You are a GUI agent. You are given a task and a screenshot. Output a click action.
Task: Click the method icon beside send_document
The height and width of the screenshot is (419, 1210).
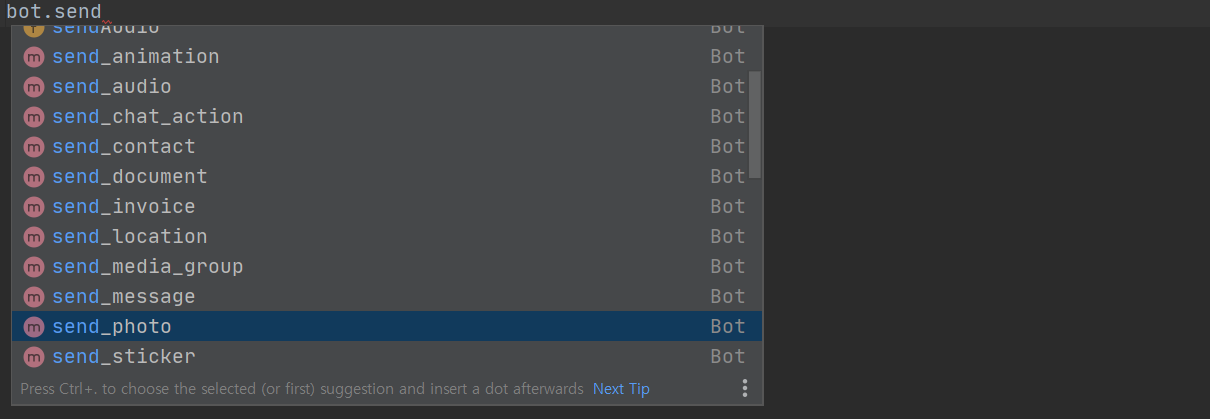tap(34, 177)
